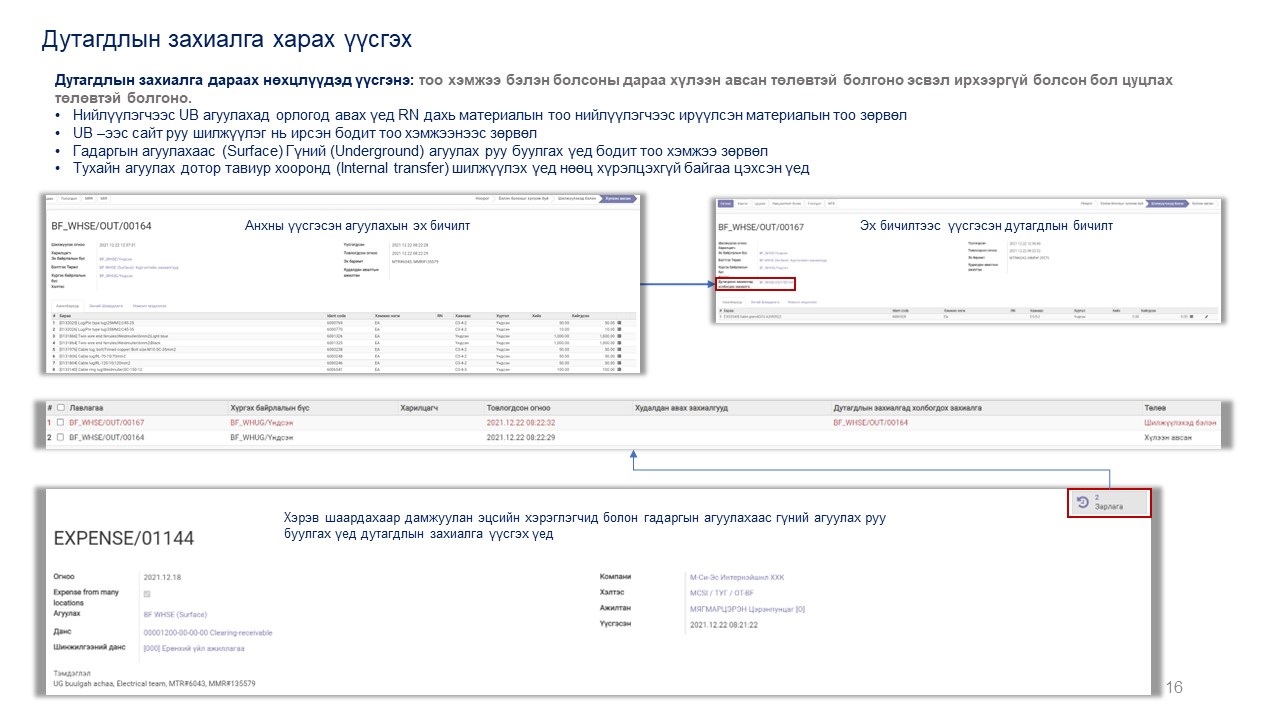Image resolution: width=1280 pixels, height=720 pixels.
Task: Select Cable ring lug row code 6006541
Action: pyautogui.click(x=333, y=369)
